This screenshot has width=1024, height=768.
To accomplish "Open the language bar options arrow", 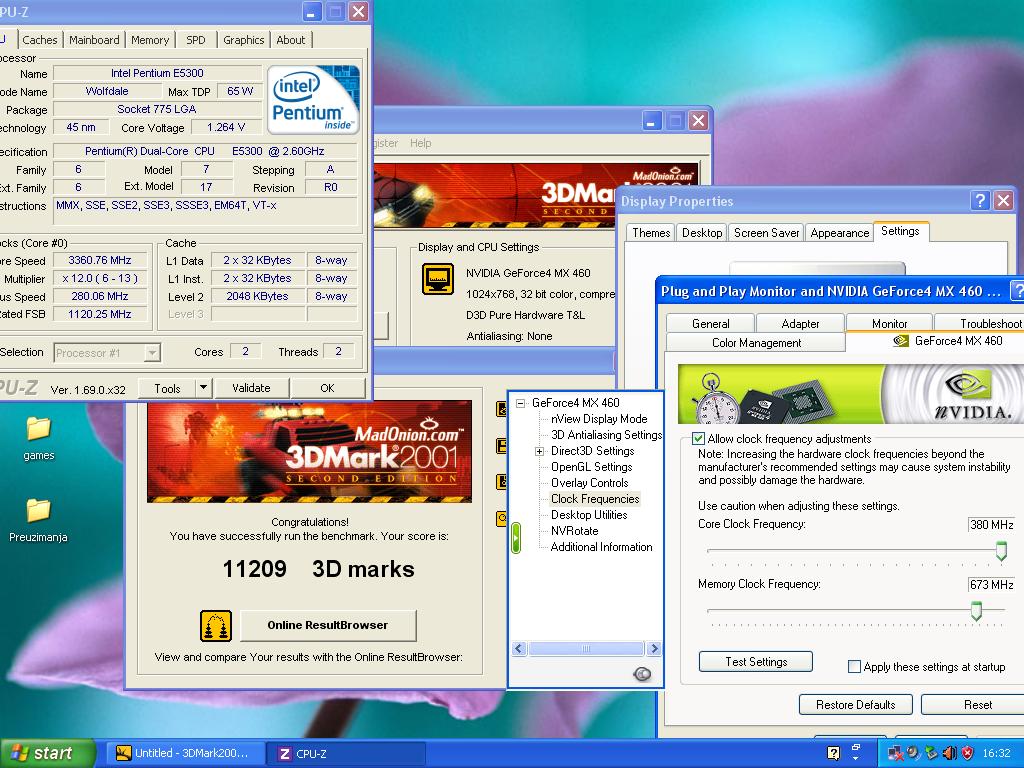I will point(856,760).
